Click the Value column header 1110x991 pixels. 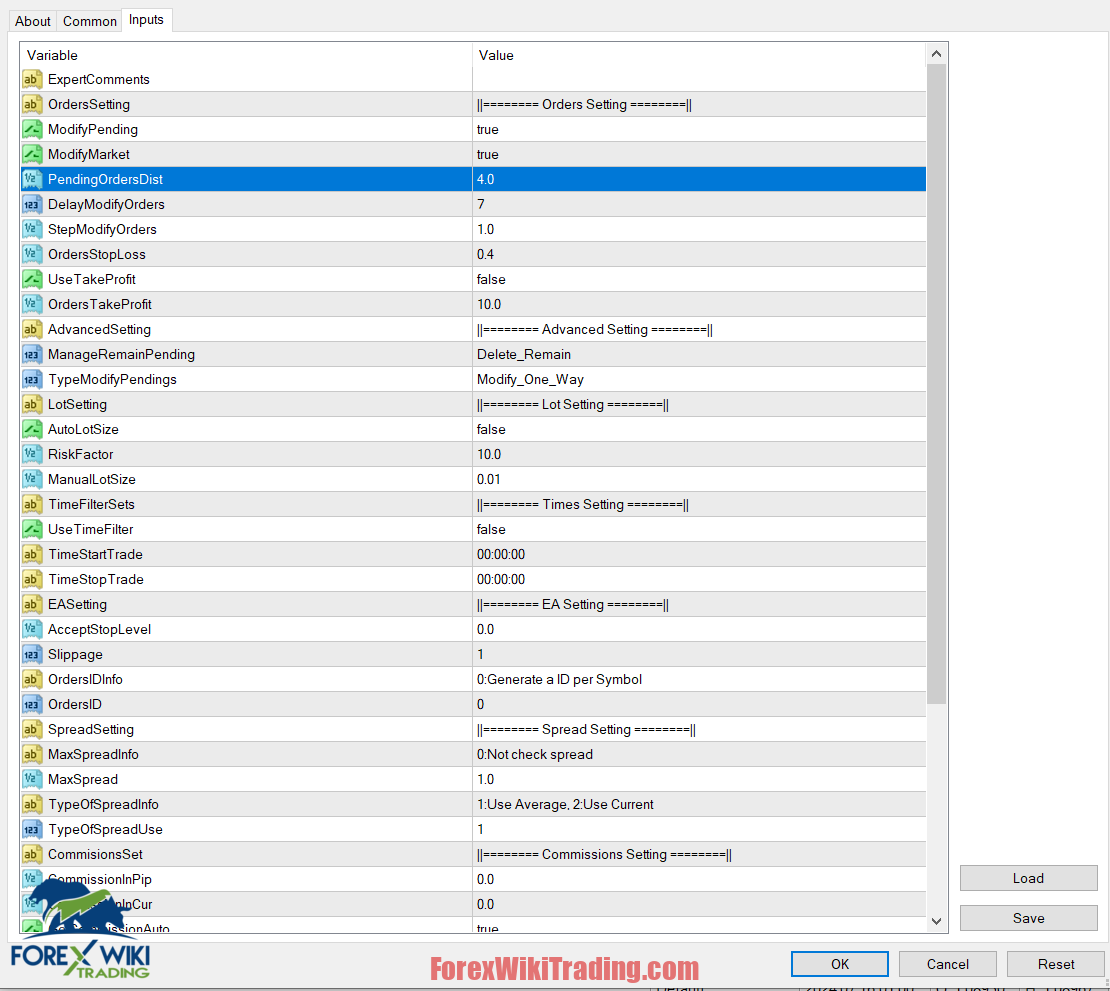[699, 55]
